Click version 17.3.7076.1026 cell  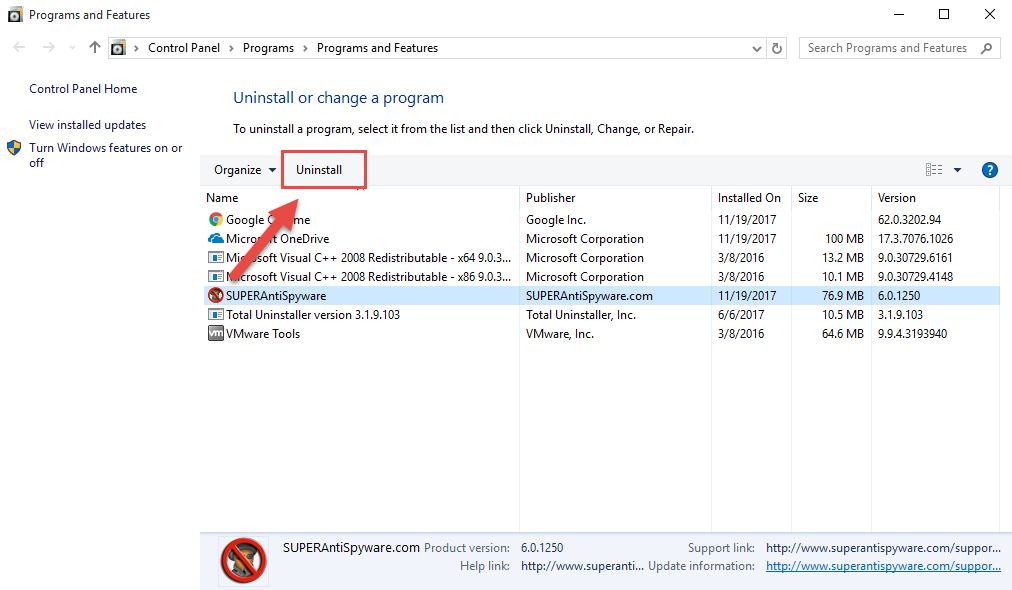(x=915, y=239)
